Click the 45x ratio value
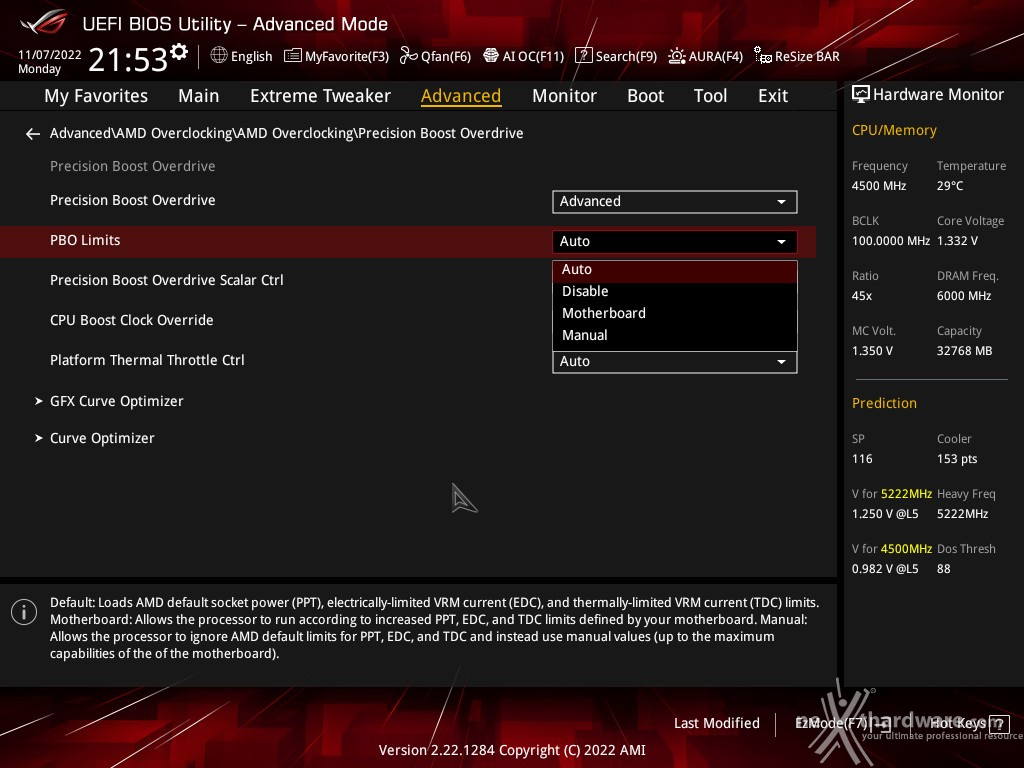The height and width of the screenshot is (768, 1024). (x=861, y=296)
